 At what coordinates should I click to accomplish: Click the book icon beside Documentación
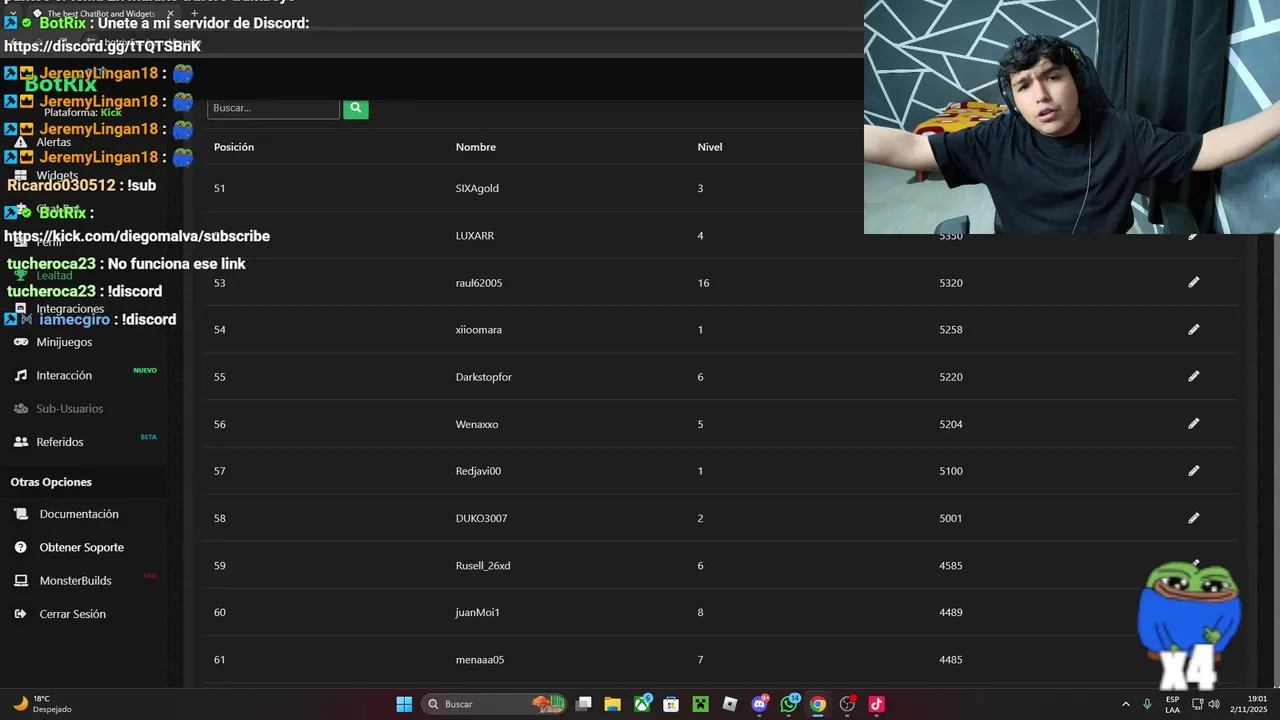(21, 514)
